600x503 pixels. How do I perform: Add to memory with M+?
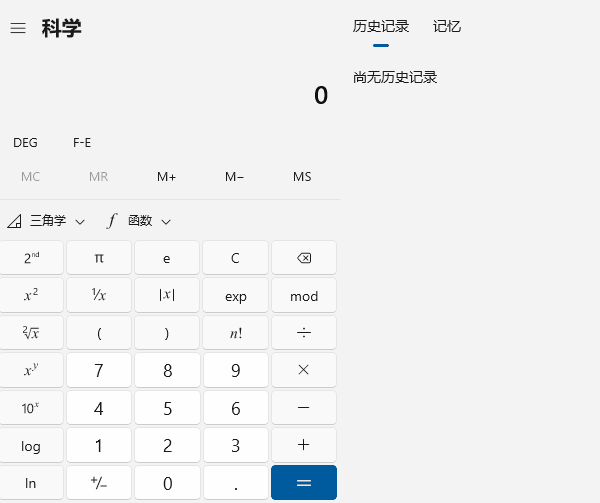coord(166,177)
